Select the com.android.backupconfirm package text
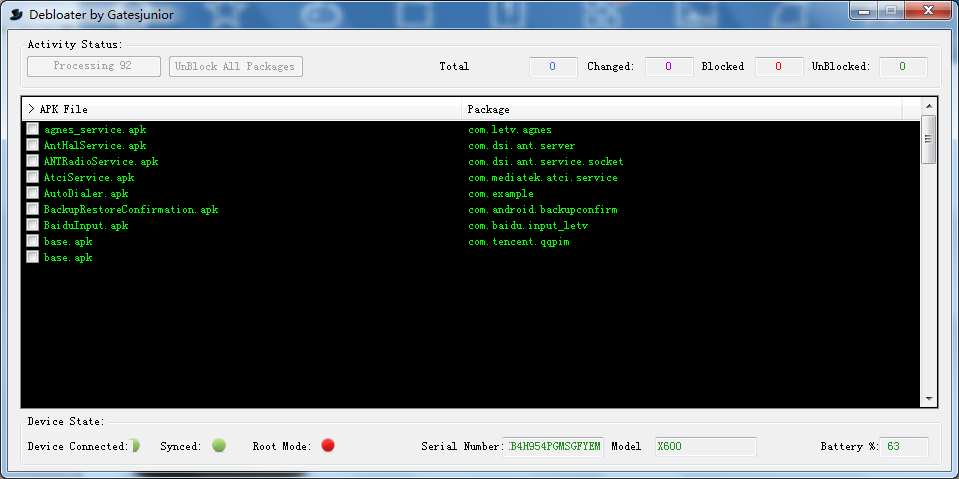 click(x=543, y=209)
